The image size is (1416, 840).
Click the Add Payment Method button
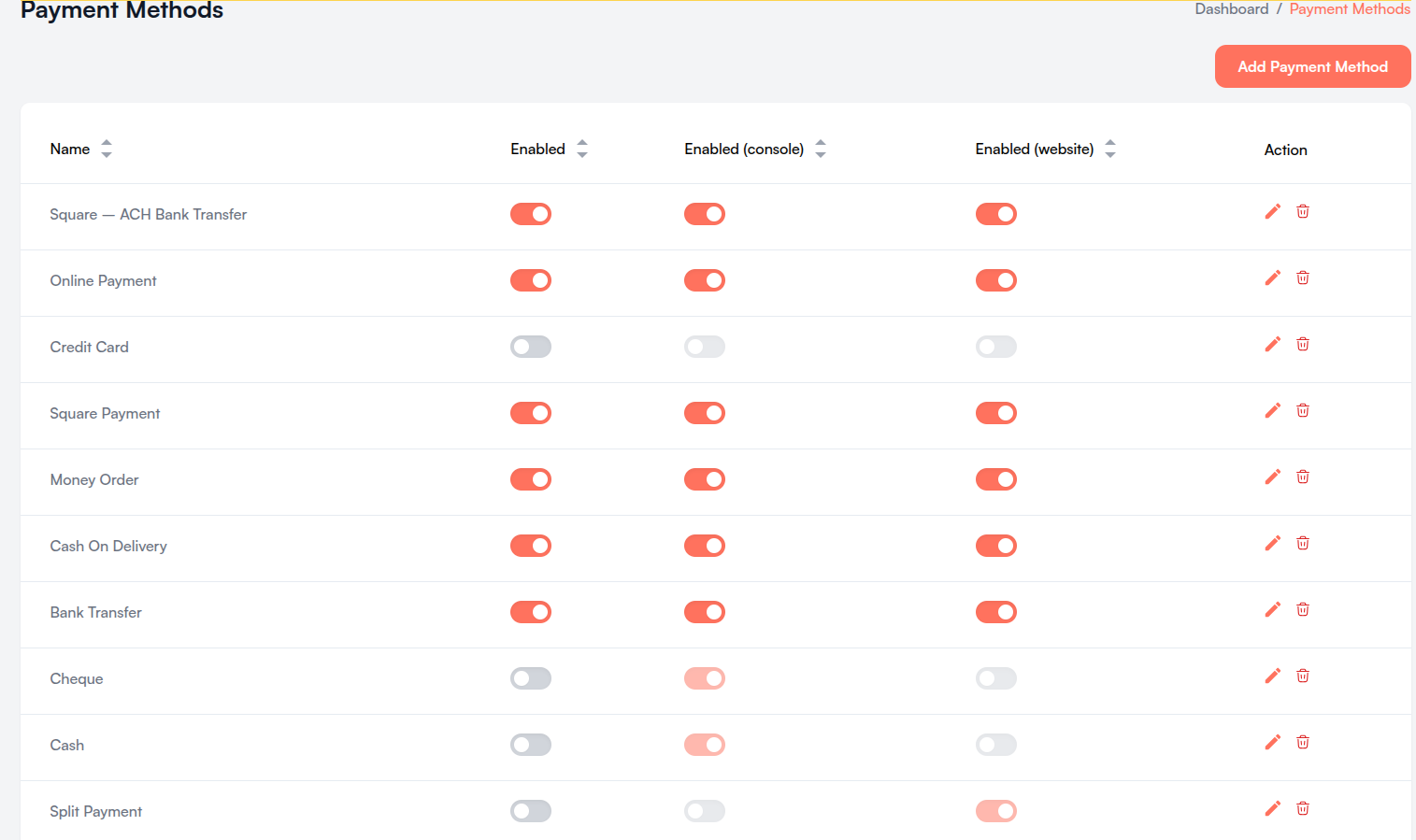[1313, 66]
